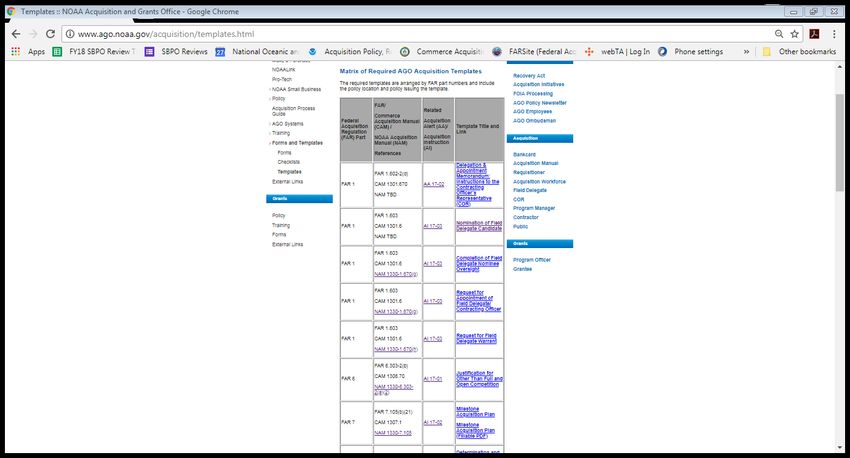The image size is (850, 458).
Task: Bookmark this page with the star icon
Action: click(795, 34)
